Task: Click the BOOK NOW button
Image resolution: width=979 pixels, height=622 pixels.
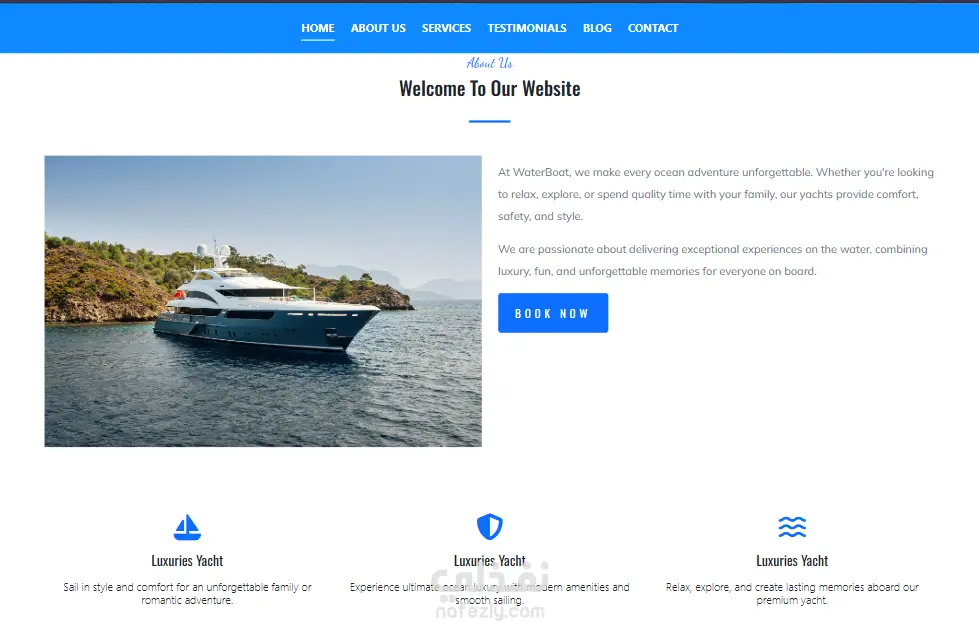Action: tap(553, 313)
